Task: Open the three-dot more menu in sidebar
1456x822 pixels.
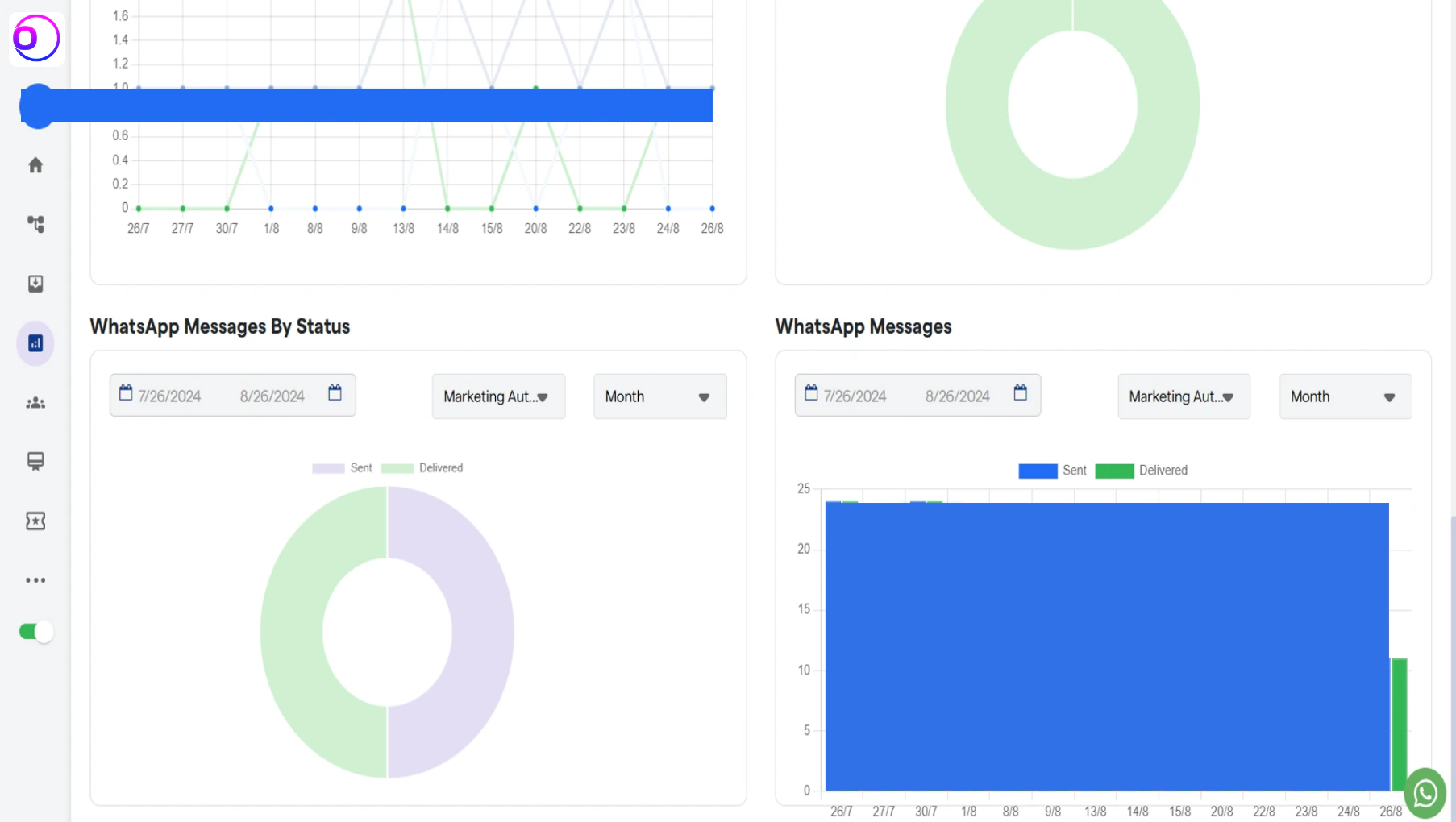Action: [35, 580]
